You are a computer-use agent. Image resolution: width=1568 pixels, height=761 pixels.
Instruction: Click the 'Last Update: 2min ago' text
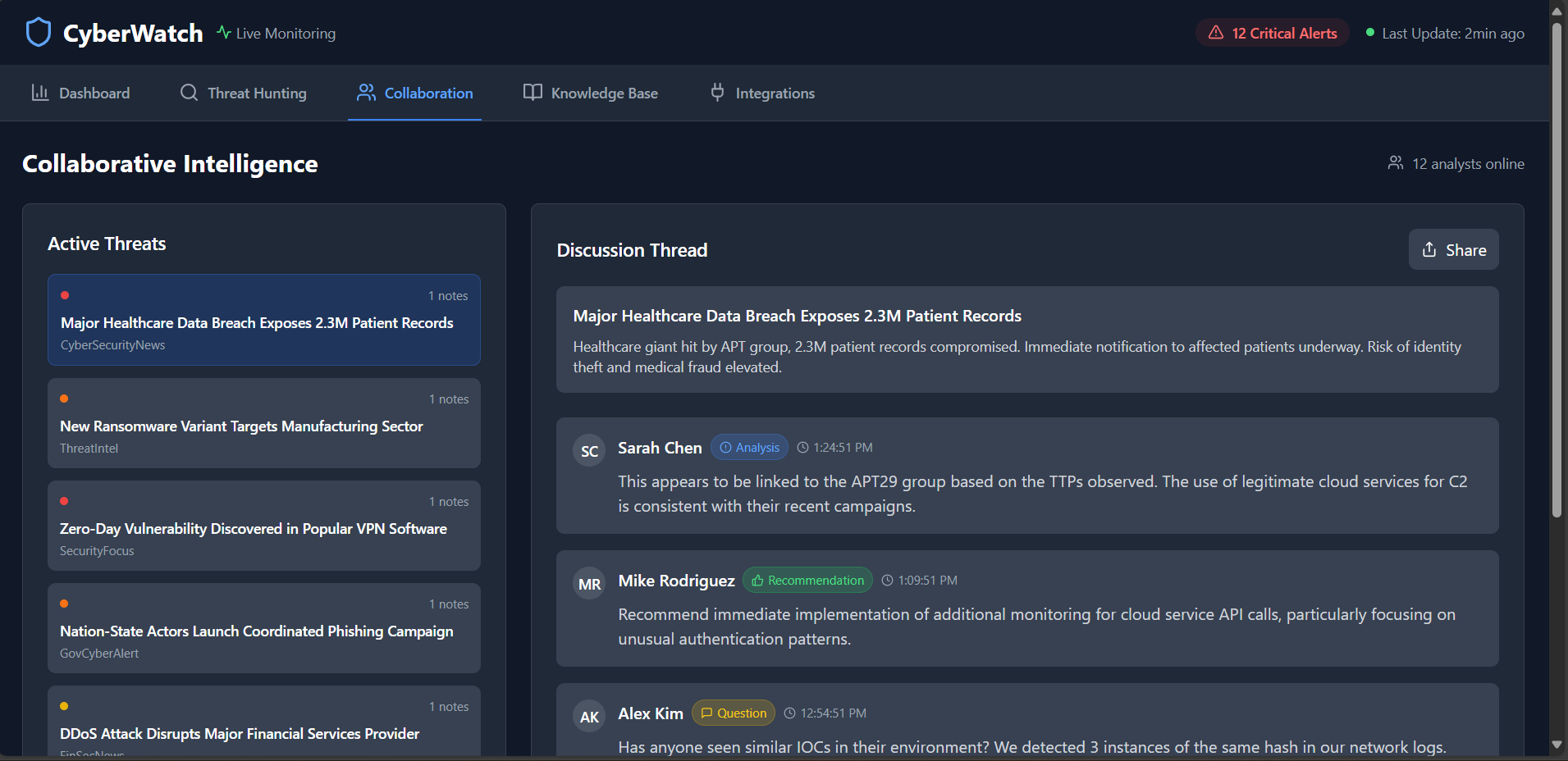tap(1453, 34)
